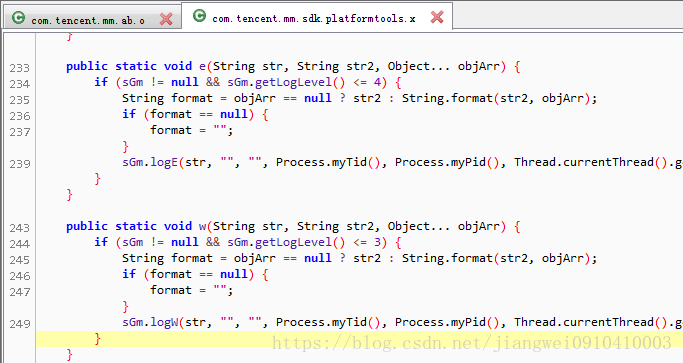Viewport: 683px width, 363px height.
Task: Click the closing brace on the highlighted line
Action: 98,339
